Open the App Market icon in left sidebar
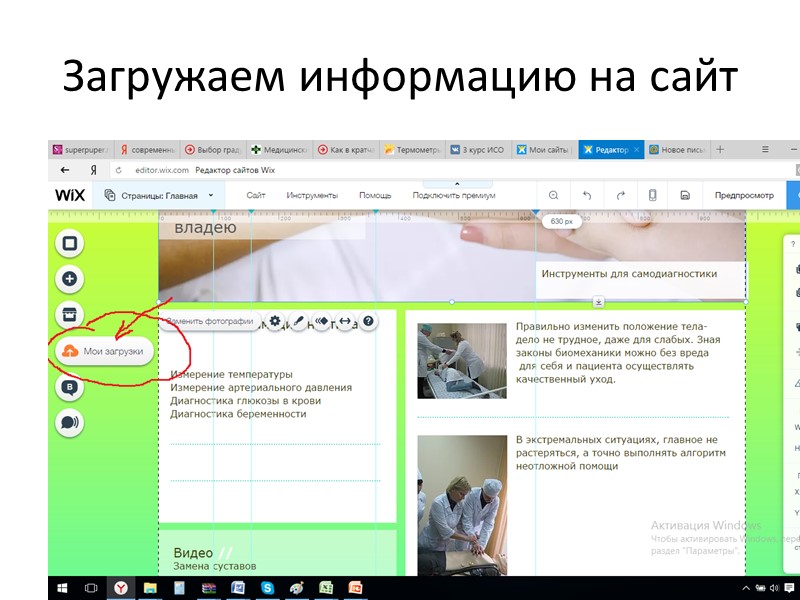The width and height of the screenshot is (800, 600). pyautogui.click(x=69, y=314)
